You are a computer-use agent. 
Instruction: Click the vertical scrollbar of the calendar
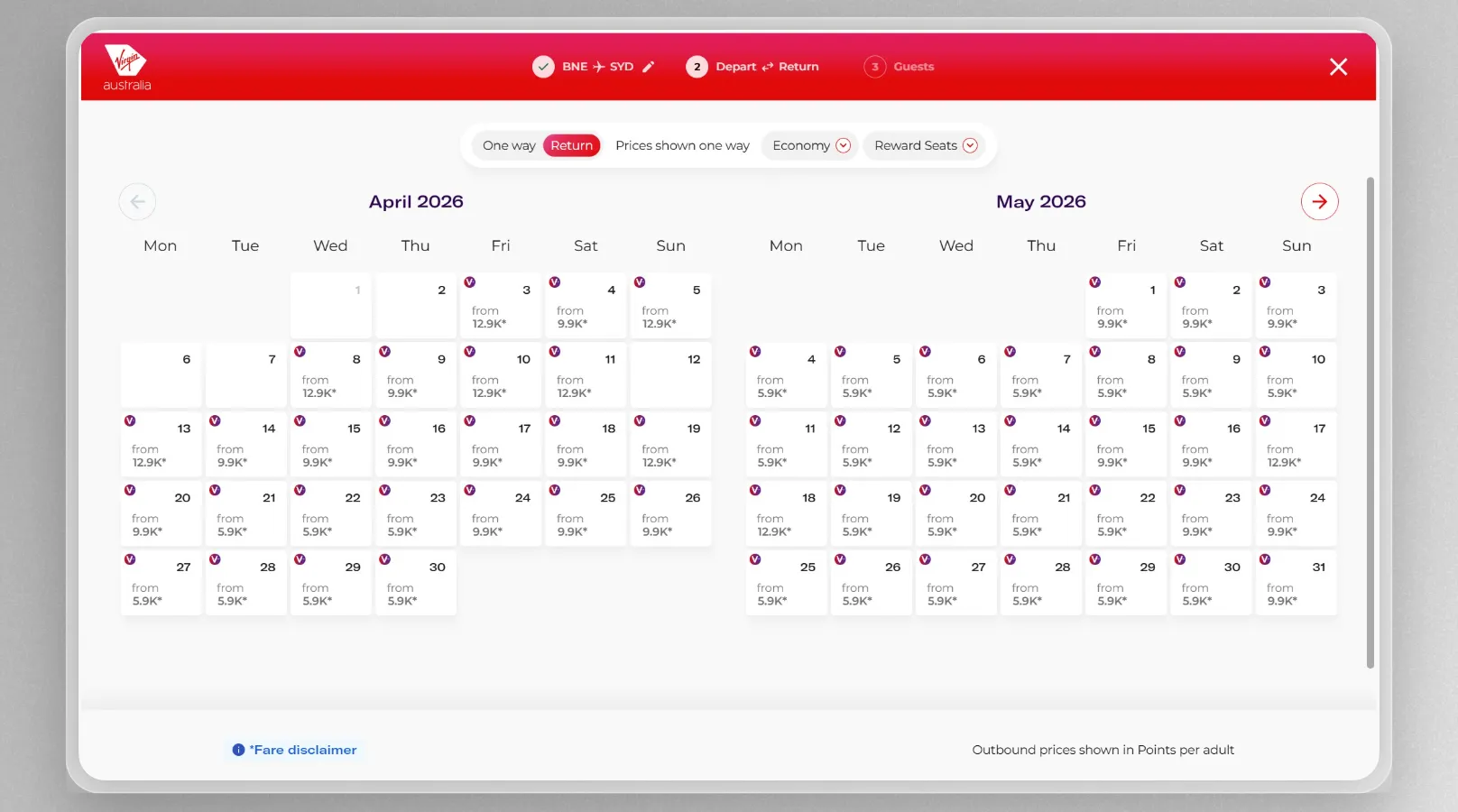pos(1370,422)
